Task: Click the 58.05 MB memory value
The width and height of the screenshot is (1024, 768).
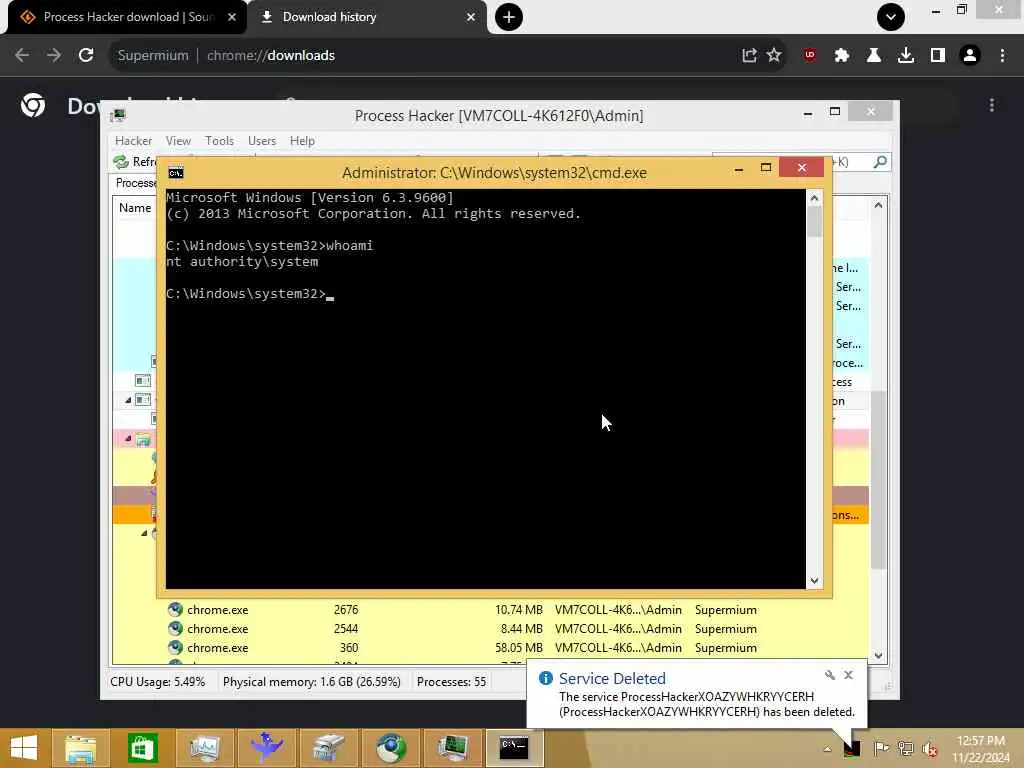Action: point(519,648)
